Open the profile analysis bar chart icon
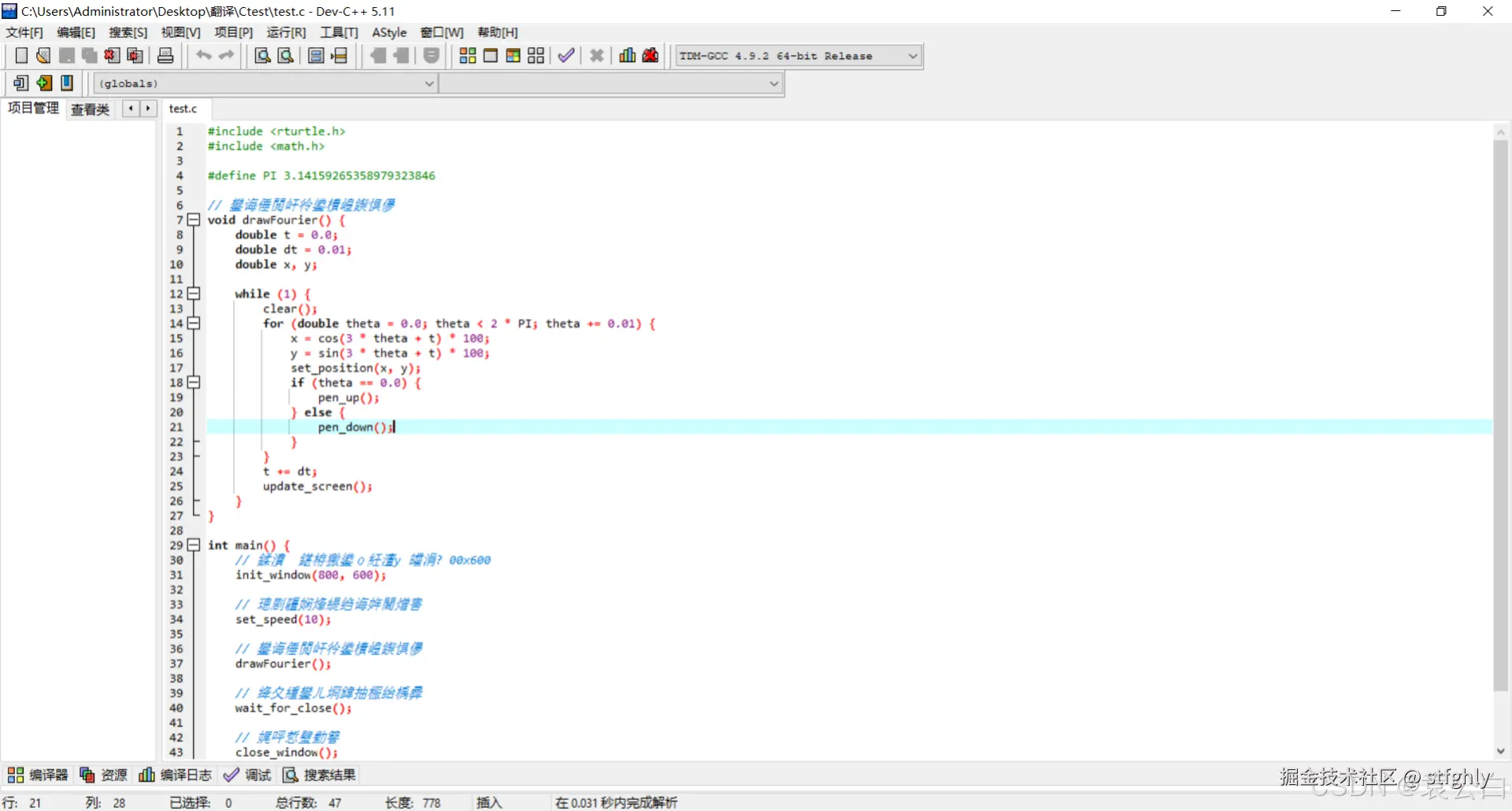The image size is (1512, 811). (628, 56)
